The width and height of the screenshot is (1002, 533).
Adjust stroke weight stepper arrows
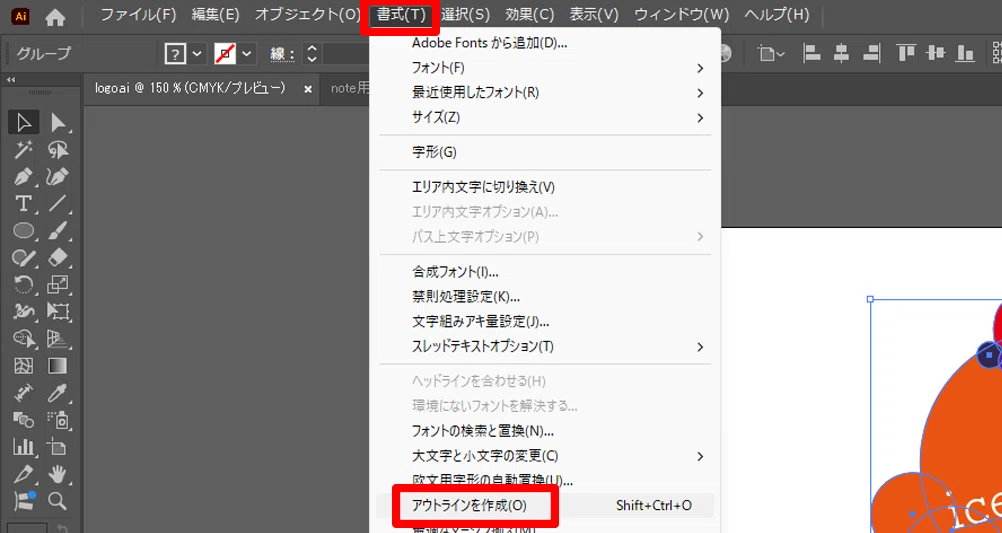(311, 54)
